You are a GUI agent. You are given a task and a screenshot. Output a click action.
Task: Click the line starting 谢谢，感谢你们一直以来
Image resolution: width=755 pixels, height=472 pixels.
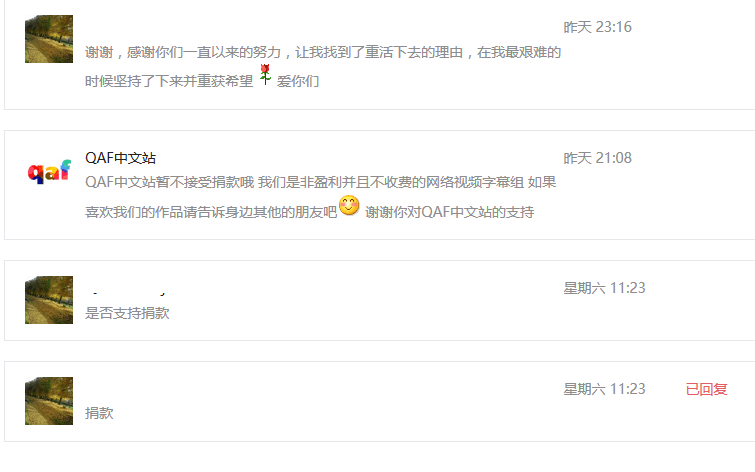(323, 52)
